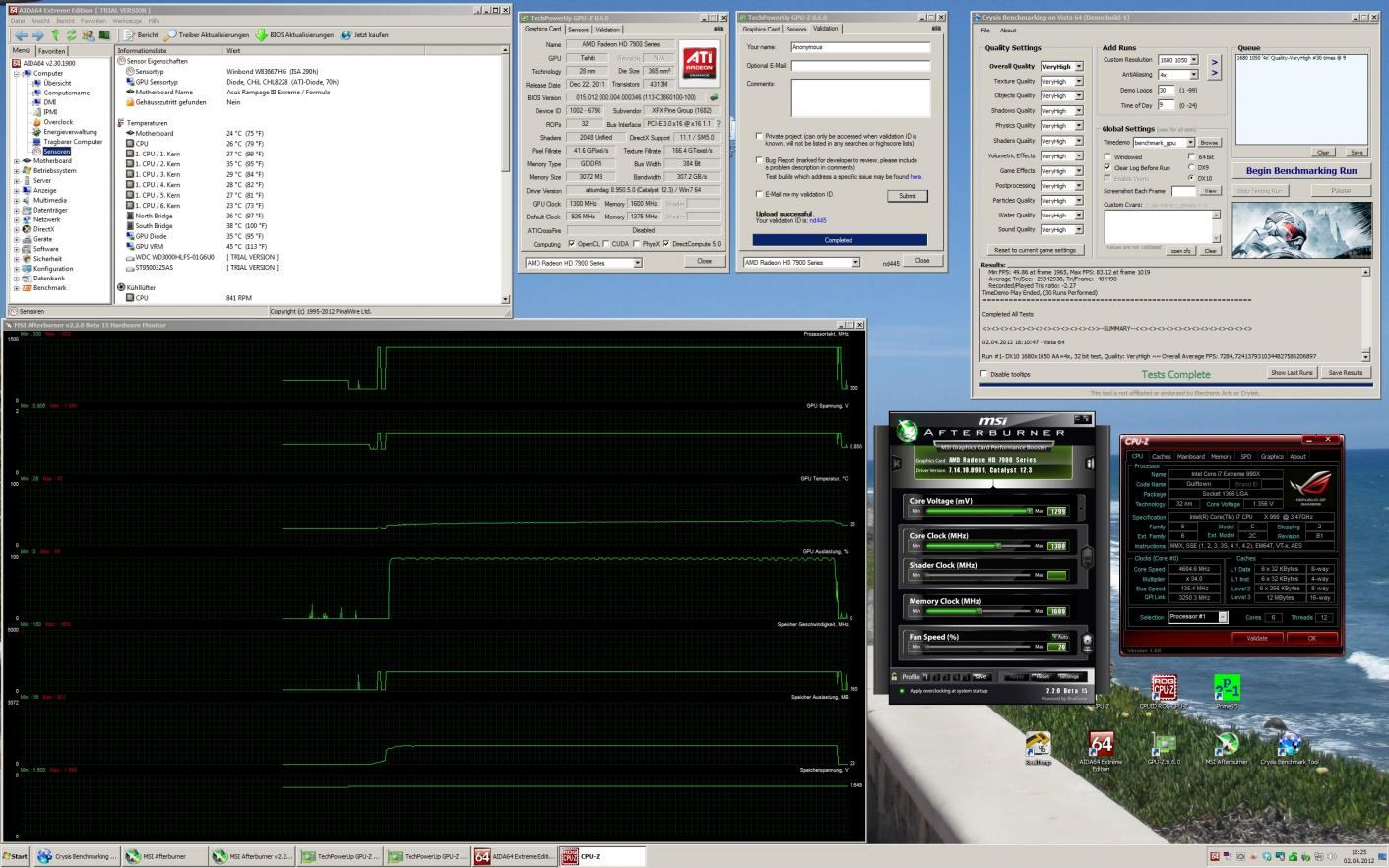Click AIDA64 green up arrow icon
This screenshot has height=868, width=1389.
click(56, 35)
